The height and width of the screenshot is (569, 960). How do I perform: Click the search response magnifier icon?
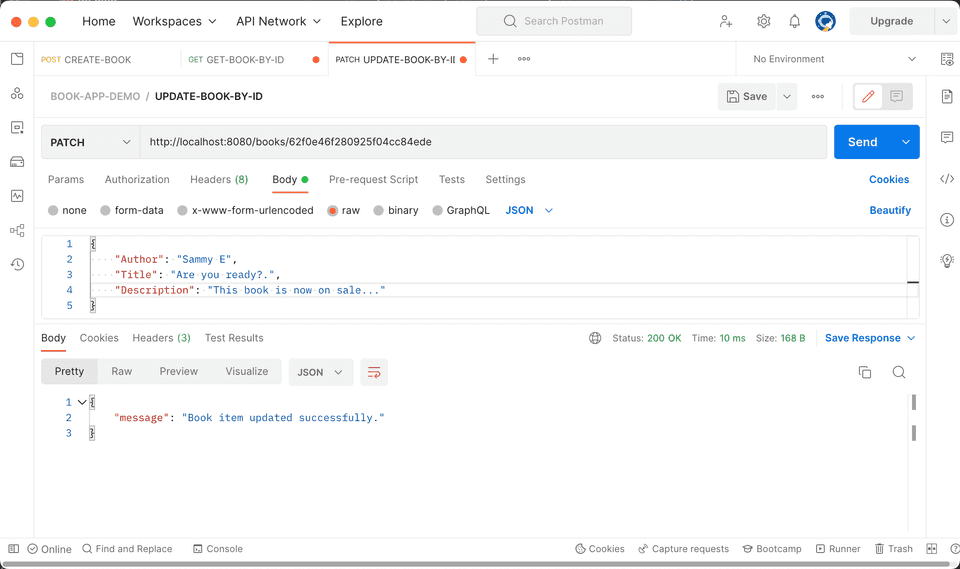899,372
